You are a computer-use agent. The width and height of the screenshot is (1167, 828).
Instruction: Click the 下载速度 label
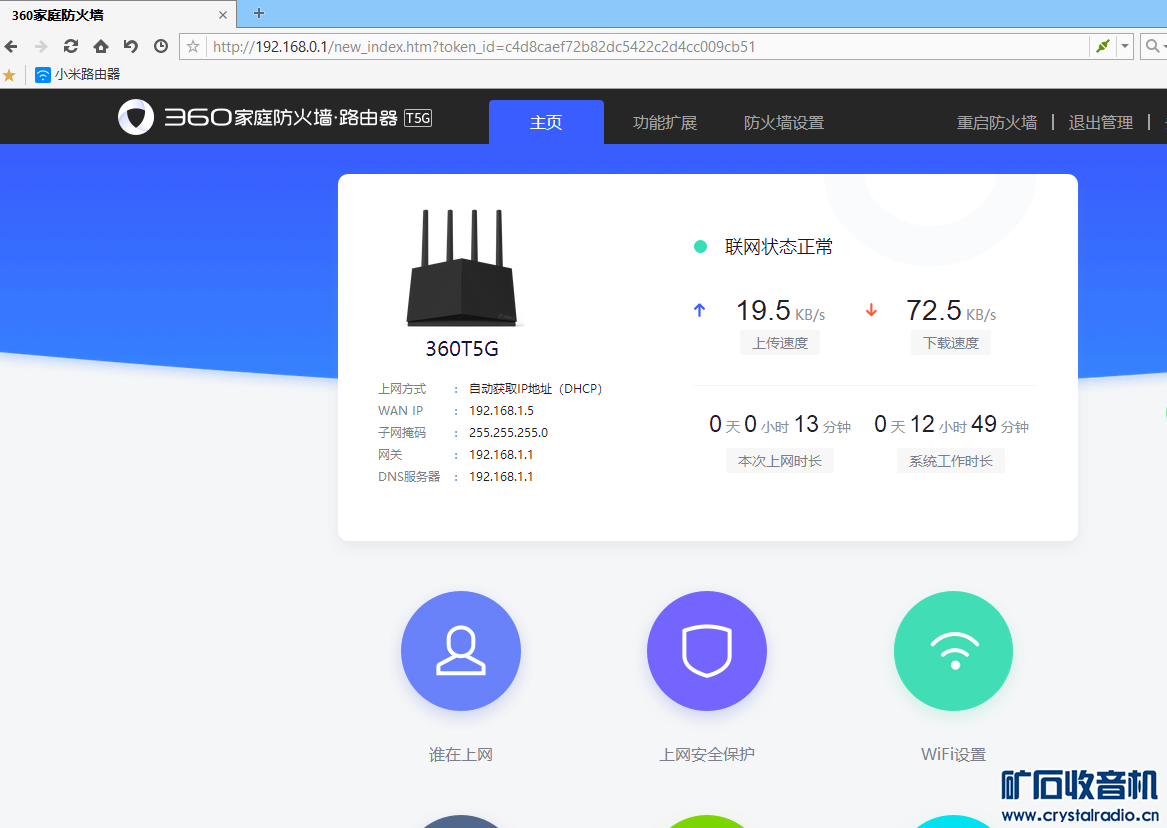[x=950, y=343]
